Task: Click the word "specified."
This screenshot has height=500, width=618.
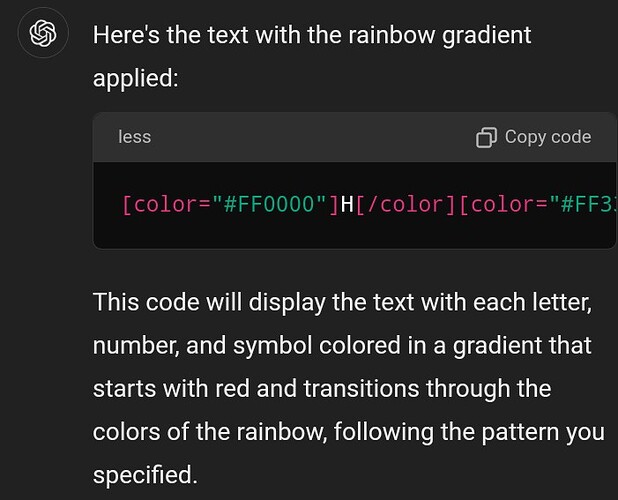Action: click(x=145, y=475)
